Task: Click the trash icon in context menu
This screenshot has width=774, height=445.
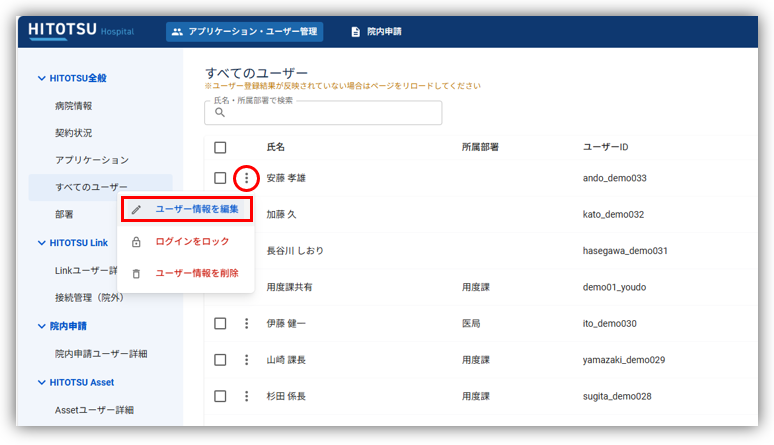Action: (x=137, y=273)
